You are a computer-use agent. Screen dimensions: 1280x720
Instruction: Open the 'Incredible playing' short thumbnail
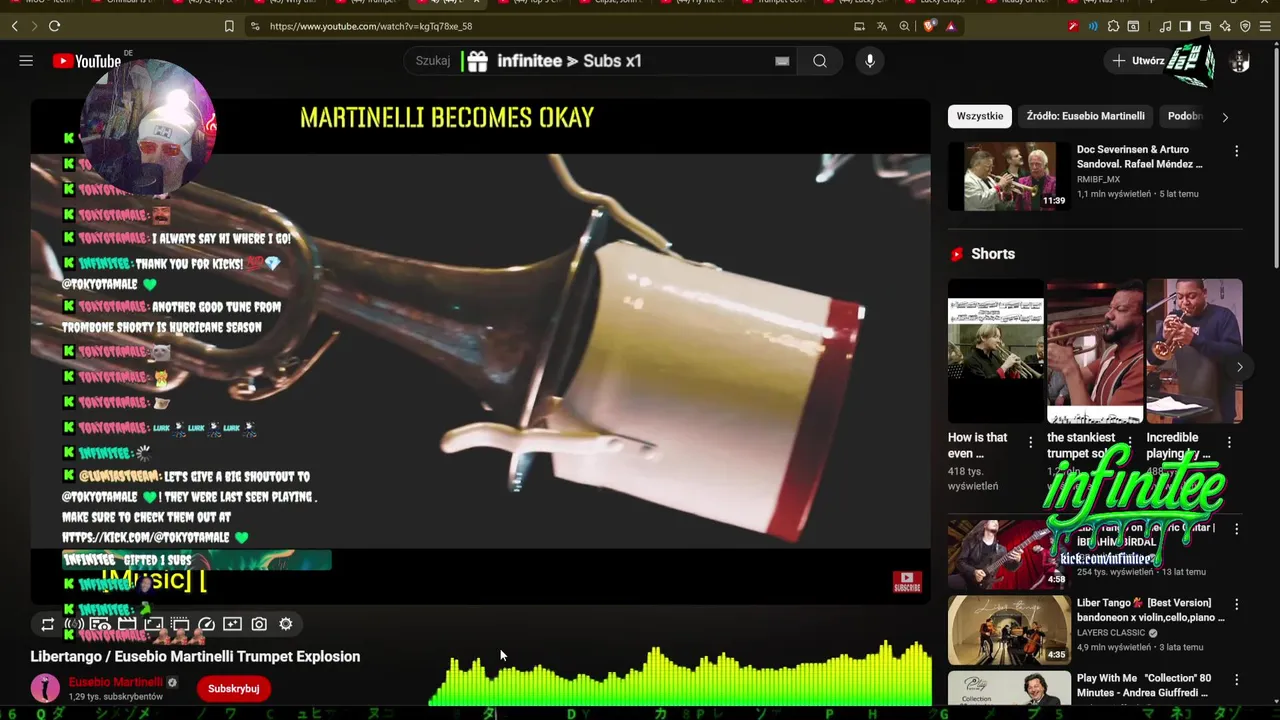tap(1194, 351)
